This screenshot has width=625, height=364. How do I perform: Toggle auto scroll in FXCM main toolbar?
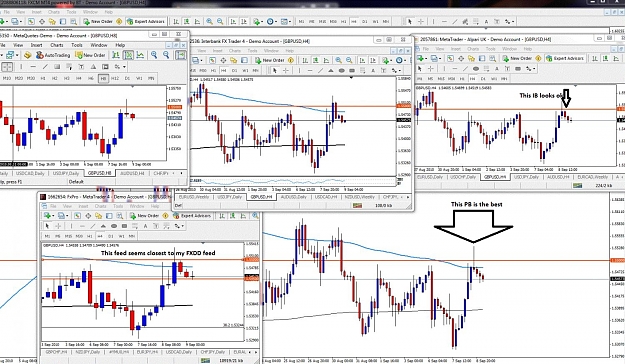click(x=233, y=22)
